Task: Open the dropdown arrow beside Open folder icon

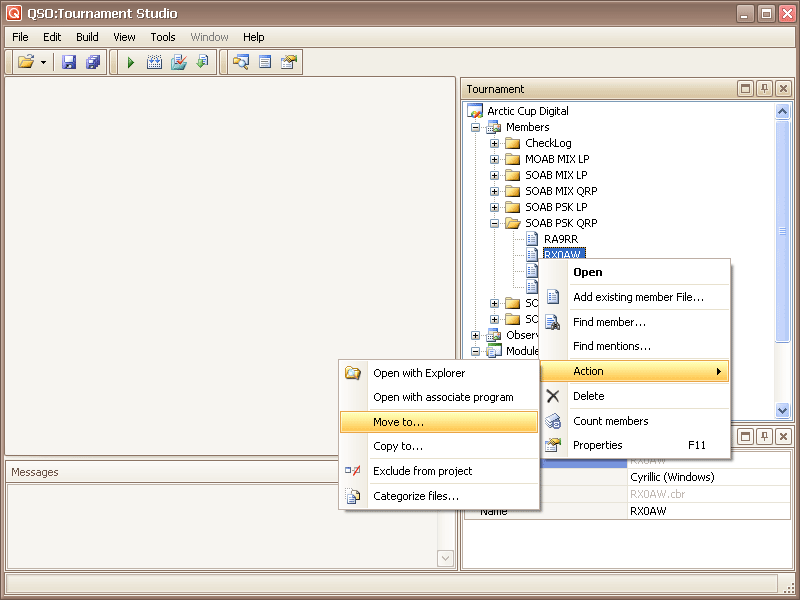Action: pos(43,62)
